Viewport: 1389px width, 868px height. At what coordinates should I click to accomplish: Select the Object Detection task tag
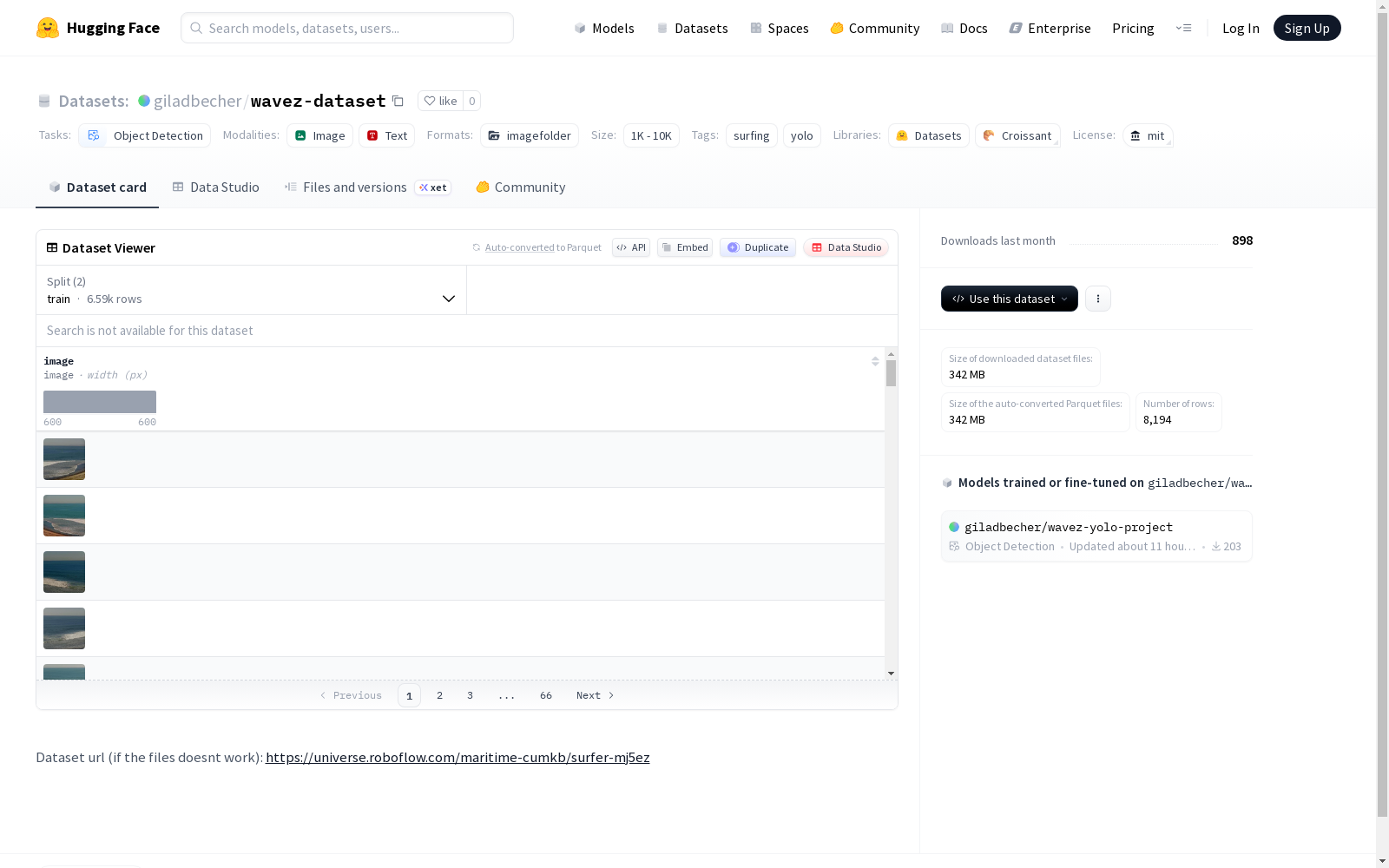pyautogui.click(x=145, y=135)
